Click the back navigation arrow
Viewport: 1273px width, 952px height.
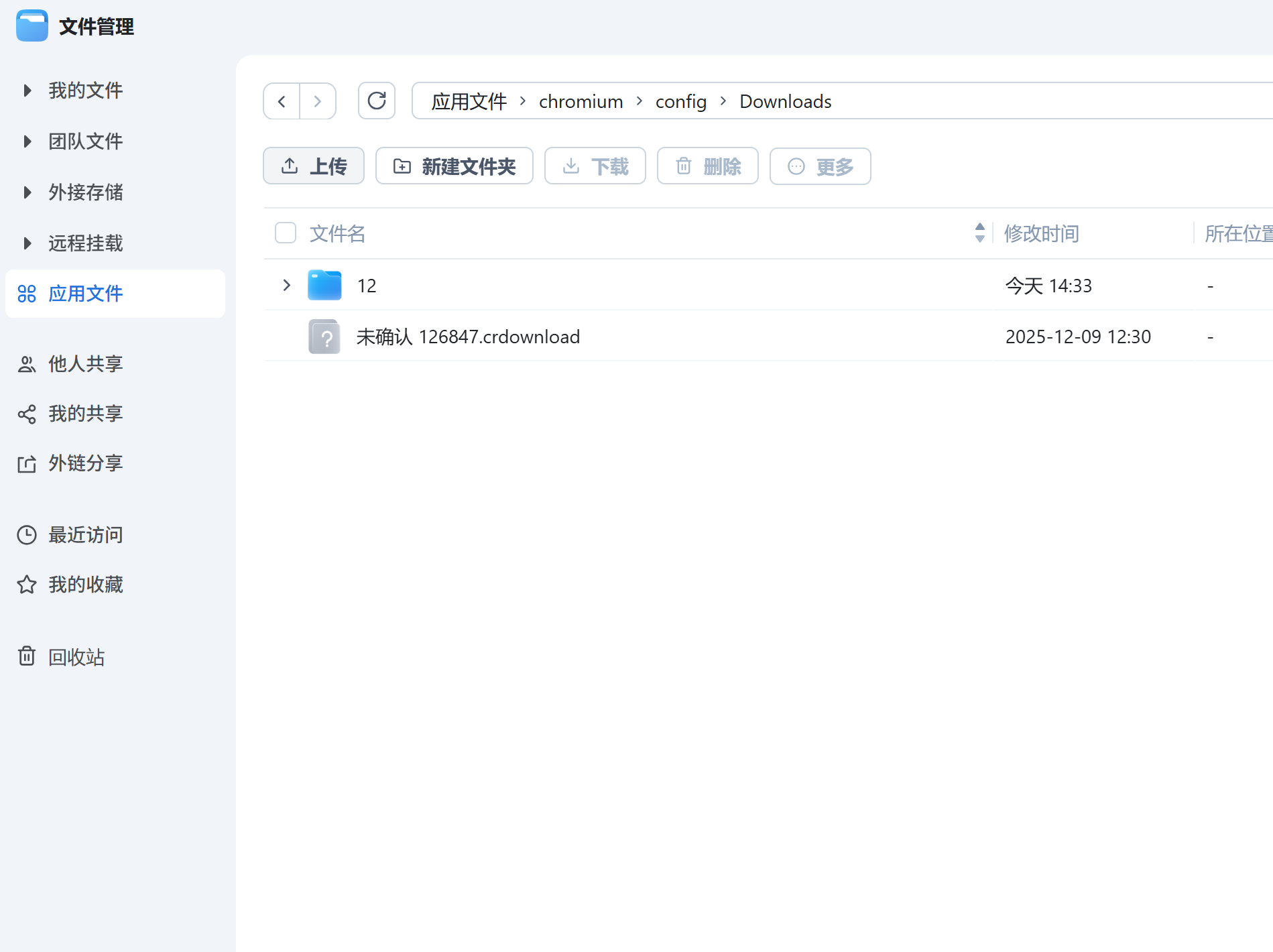(282, 101)
